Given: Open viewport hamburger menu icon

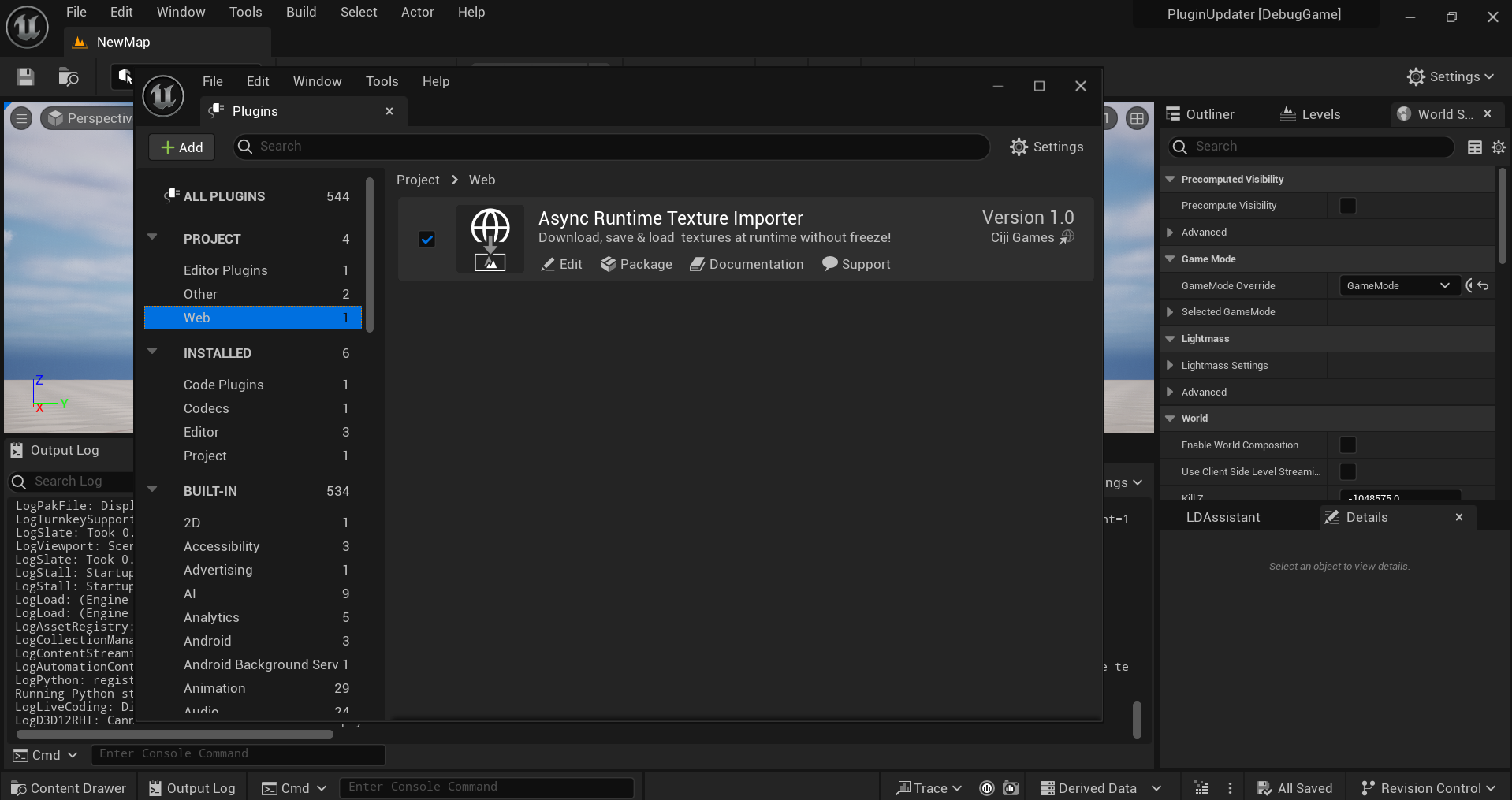Looking at the screenshot, I should pos(21,118).
